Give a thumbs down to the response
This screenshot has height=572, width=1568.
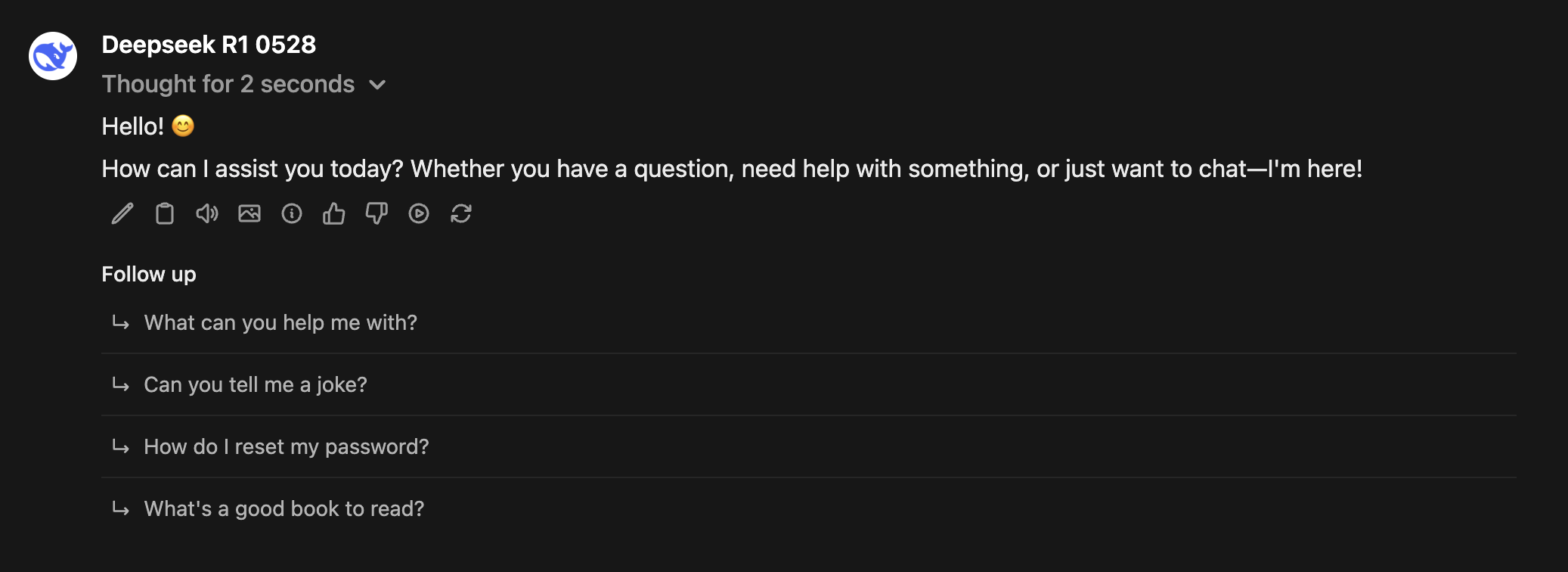377,214
